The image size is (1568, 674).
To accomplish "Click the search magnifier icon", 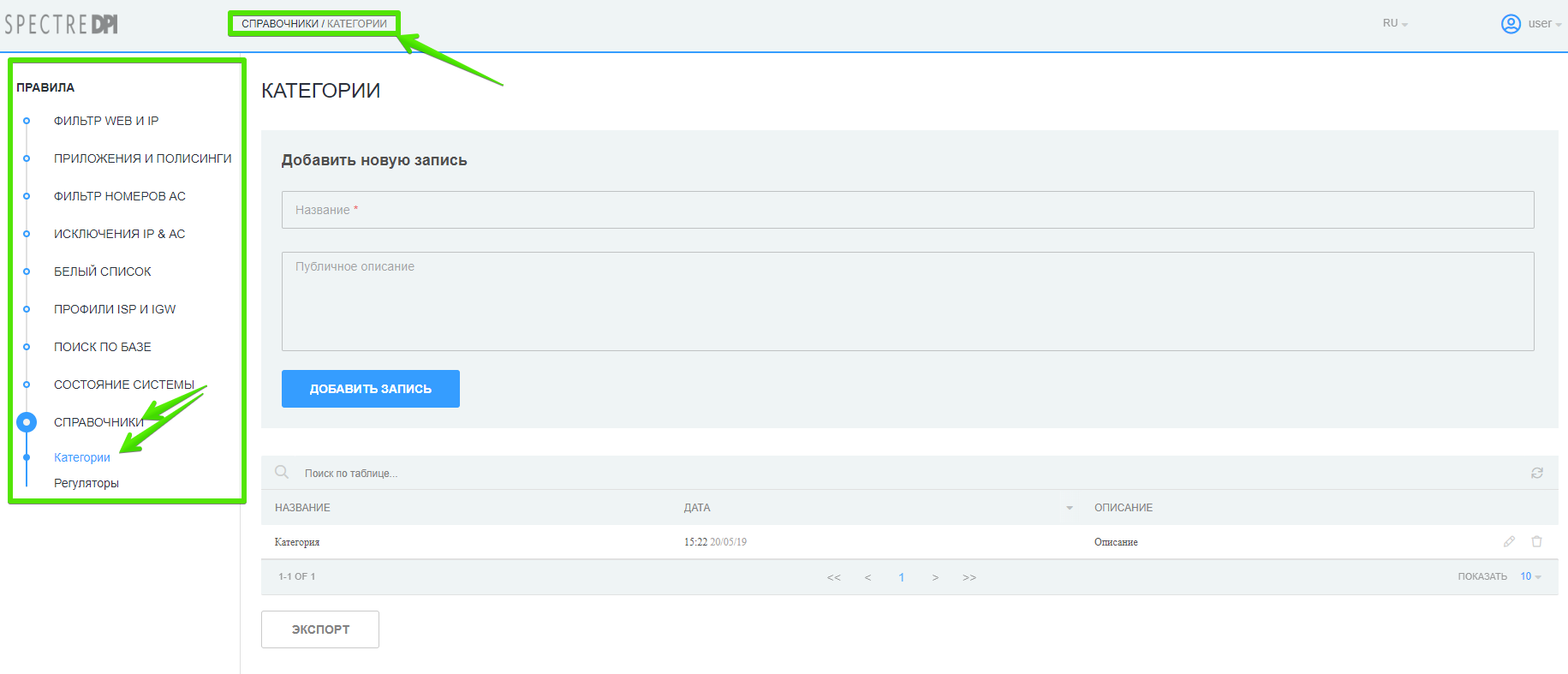I will [281, 472].
